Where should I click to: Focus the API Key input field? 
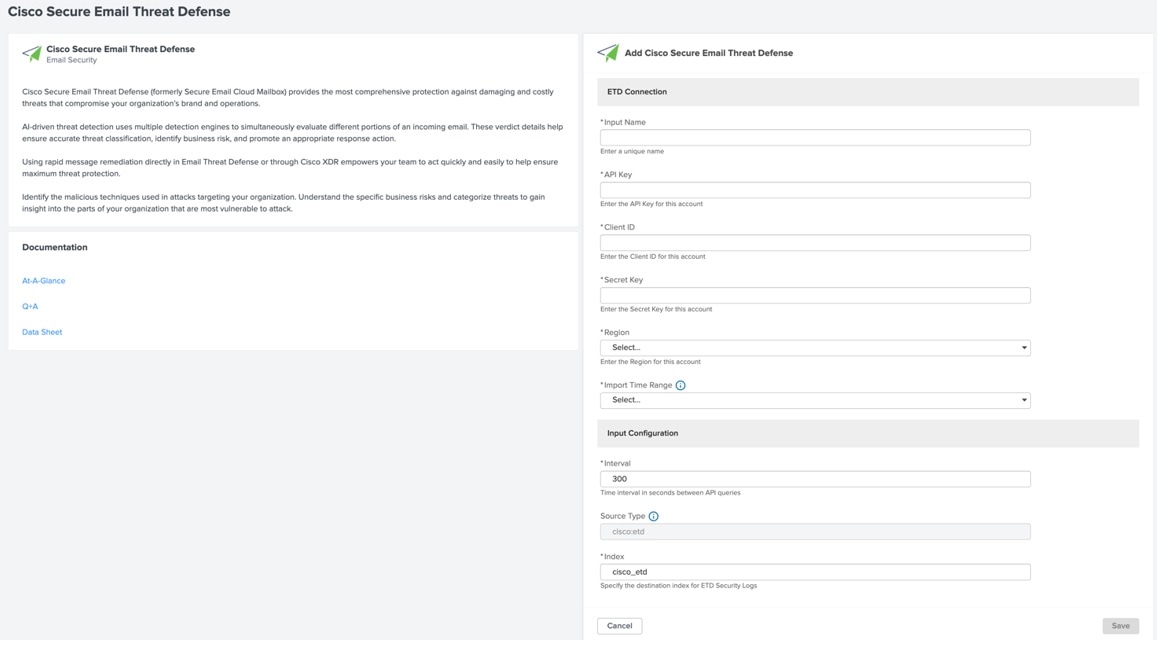click(814, 190)
